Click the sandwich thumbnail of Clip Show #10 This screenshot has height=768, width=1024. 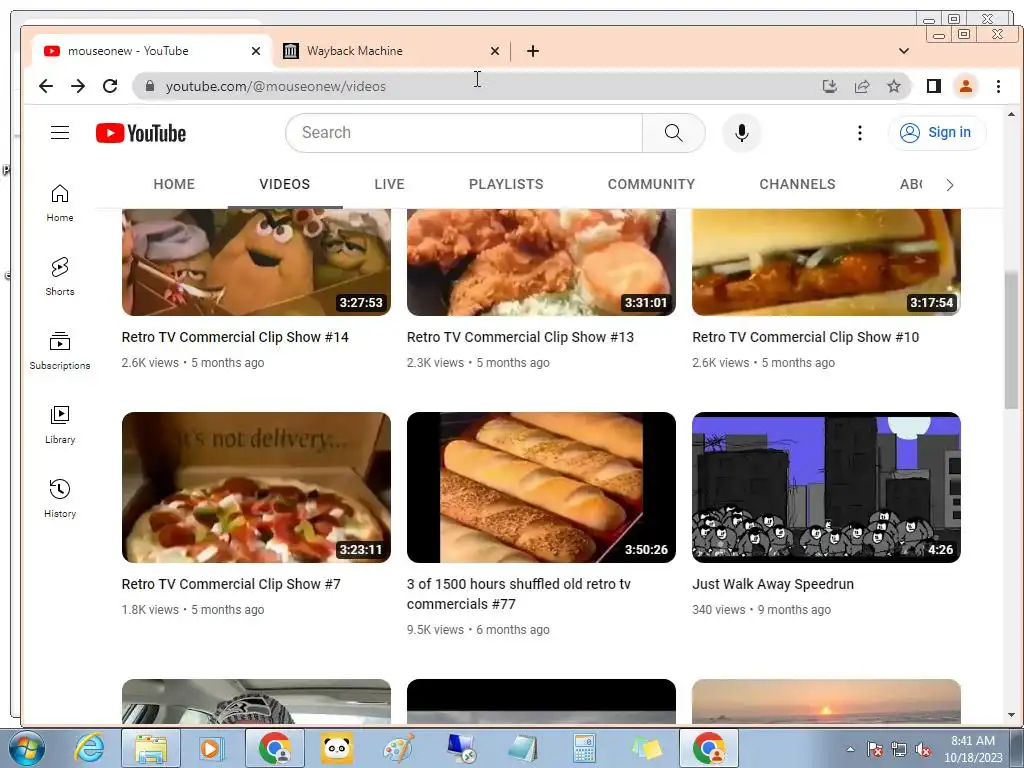[826, 263]
